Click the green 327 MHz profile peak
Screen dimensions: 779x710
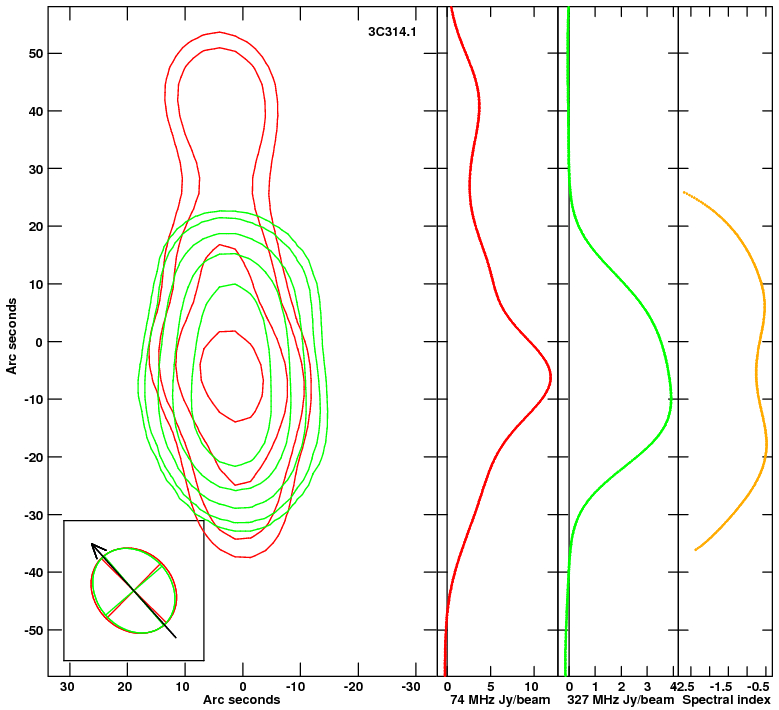[x=671, y=398]
